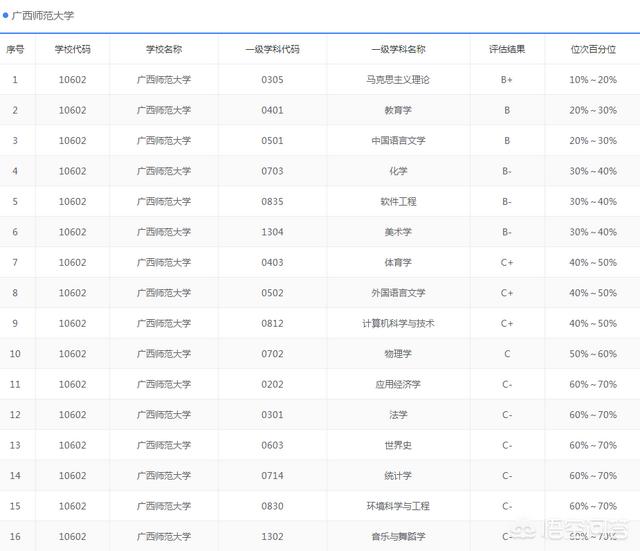Click the 广西师范大学 title heading
The width and height of the screenshot is (640, 551).
coord(42,16)
